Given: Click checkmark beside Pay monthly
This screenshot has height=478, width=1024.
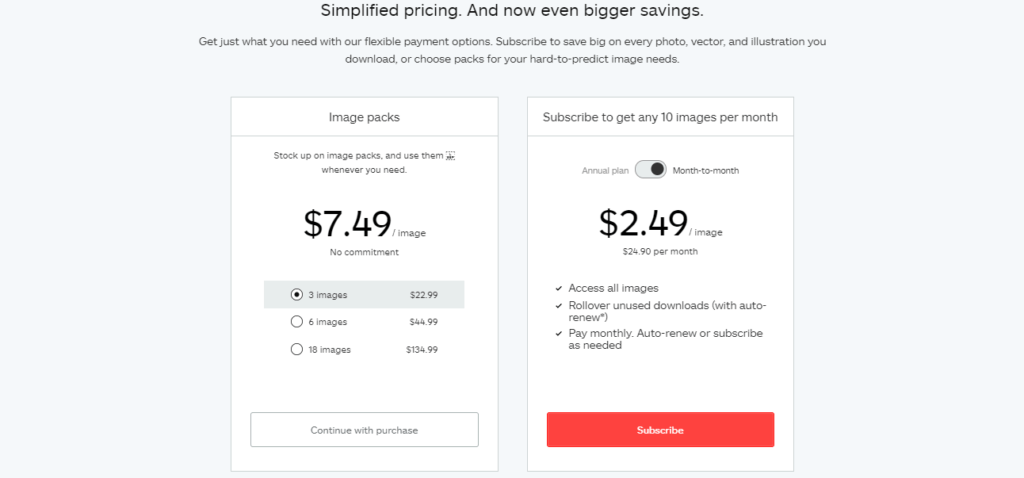Looking at the screenshot, I should (x=558, y=333).
